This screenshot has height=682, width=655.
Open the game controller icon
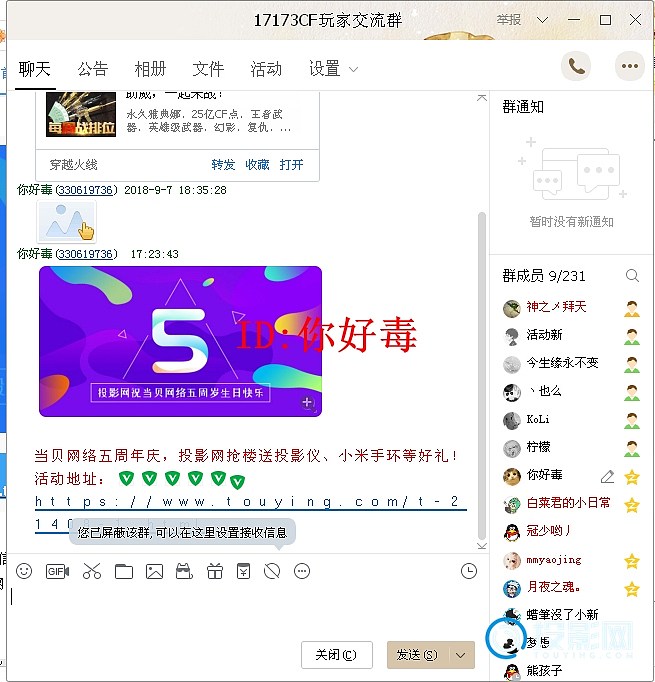pos(184,571)
